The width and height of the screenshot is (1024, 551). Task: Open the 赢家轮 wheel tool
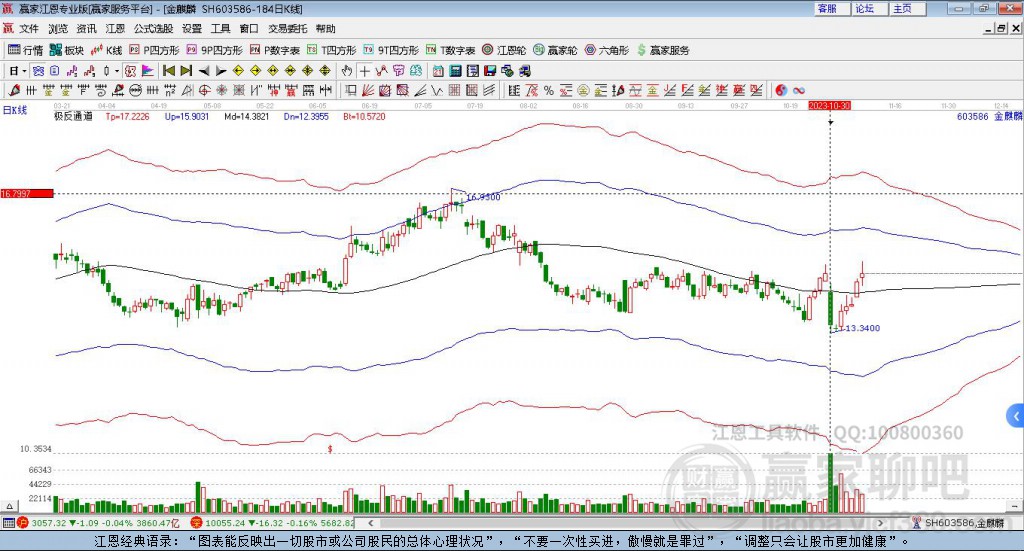tap(555, 50)
